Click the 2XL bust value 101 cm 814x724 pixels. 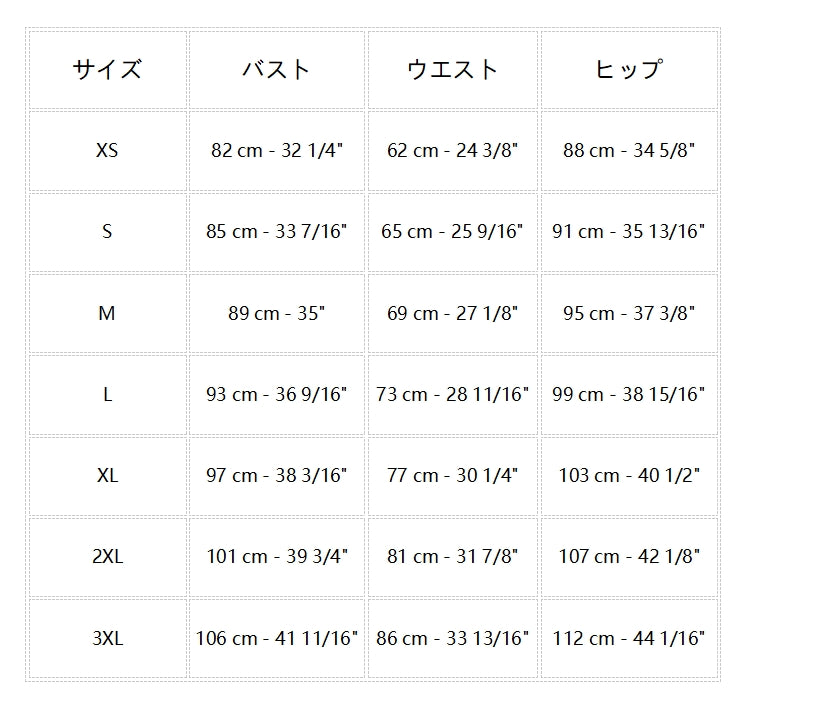[276, 557]
